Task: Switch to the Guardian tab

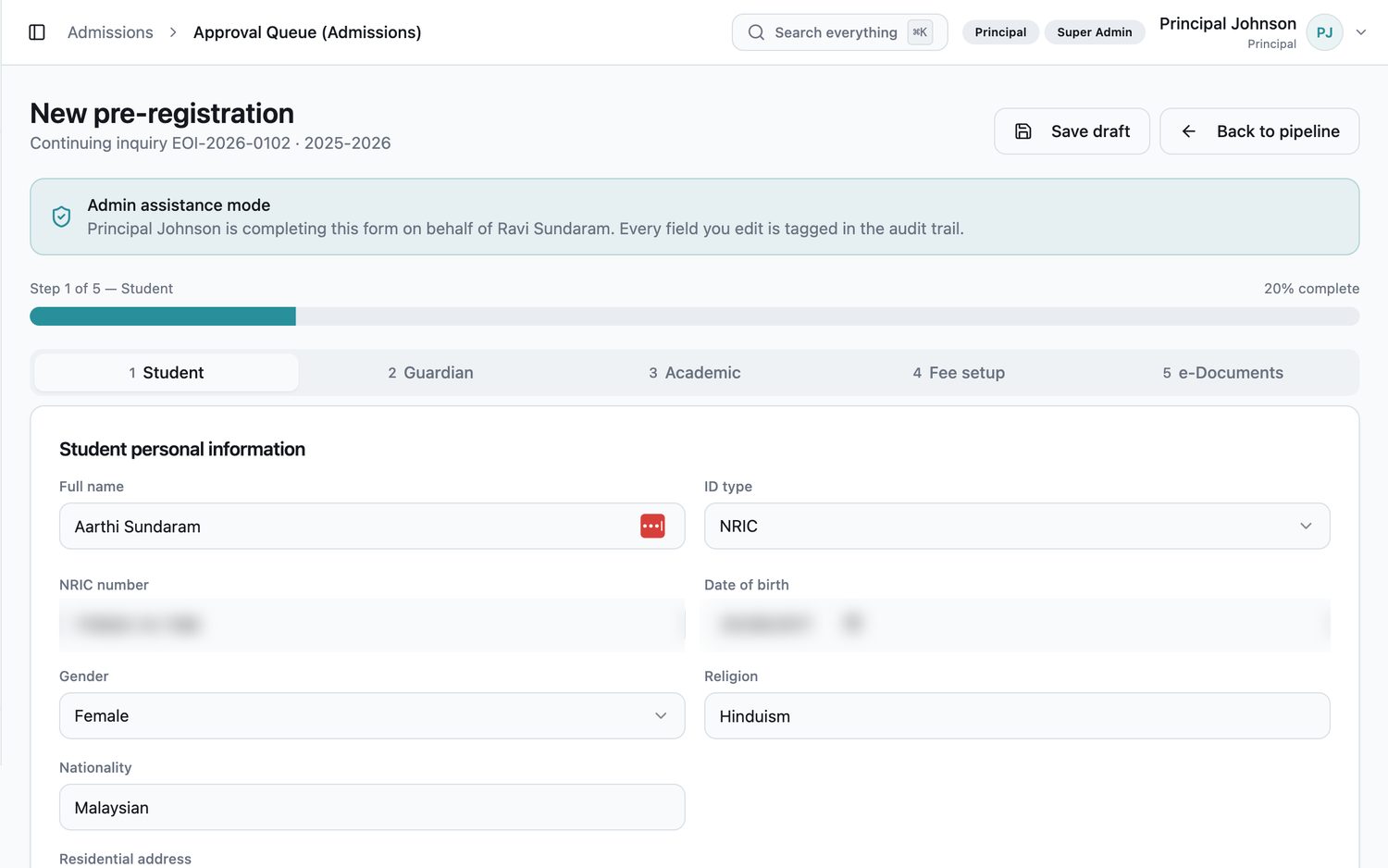Action: pyautogui.click(x=430, y=373)
